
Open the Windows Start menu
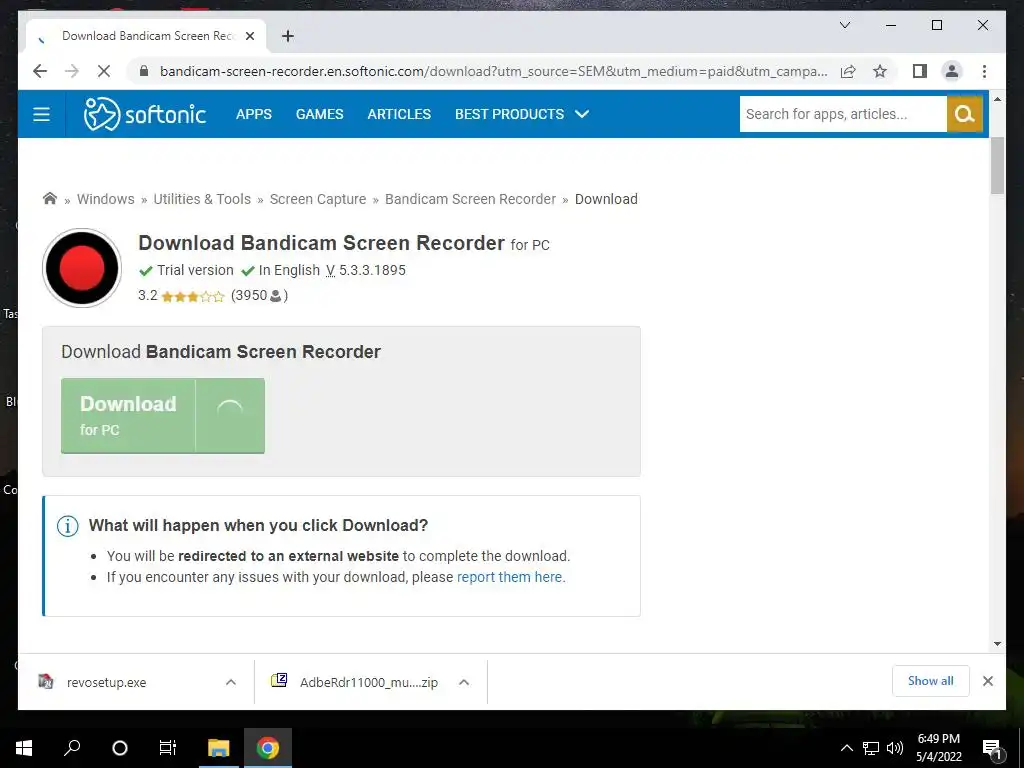pos(24,748)
